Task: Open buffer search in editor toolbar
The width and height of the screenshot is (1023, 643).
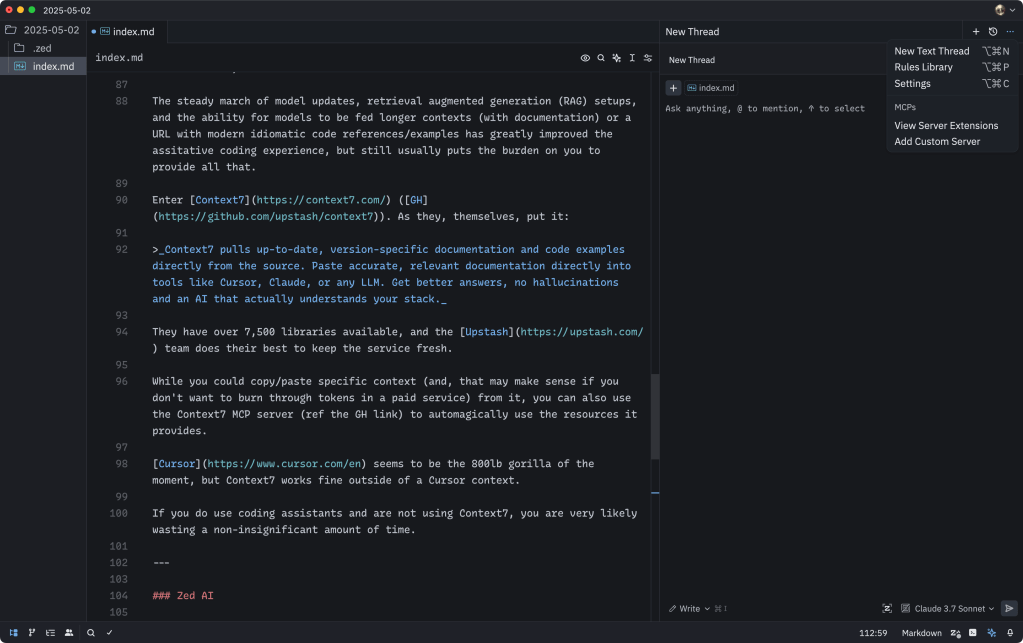Action: click(x=601, y=58)
